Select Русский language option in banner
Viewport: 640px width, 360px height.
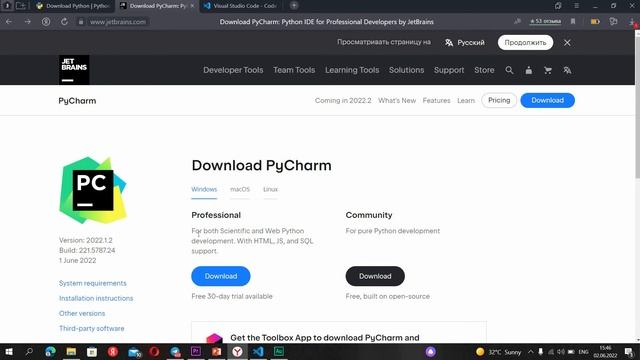point(465,42)
